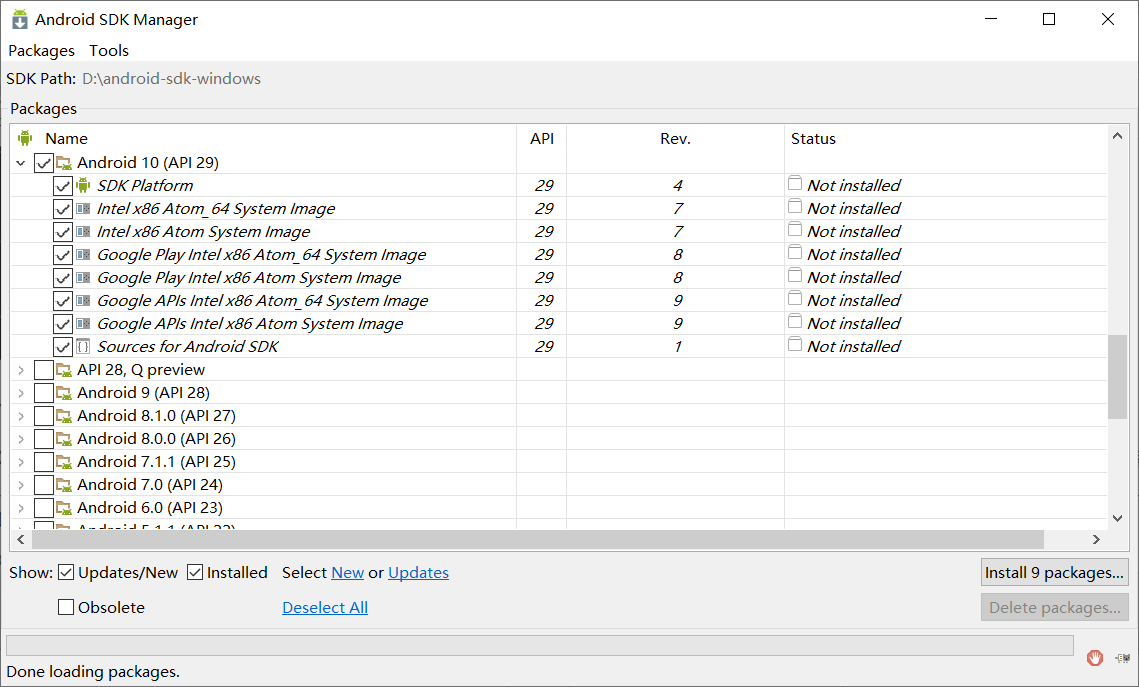Check the Android 8.1.0 (API 27) package box
1139x687 pixels.
(43, 415)
